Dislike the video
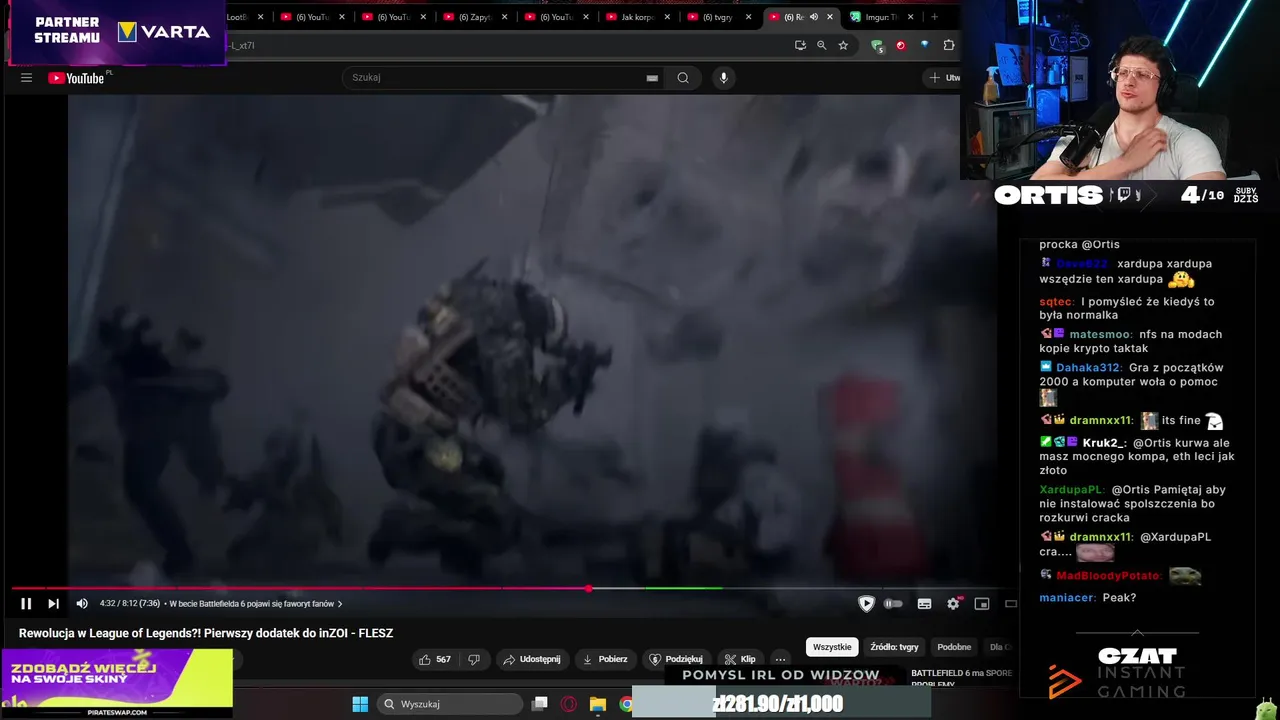 474,659
